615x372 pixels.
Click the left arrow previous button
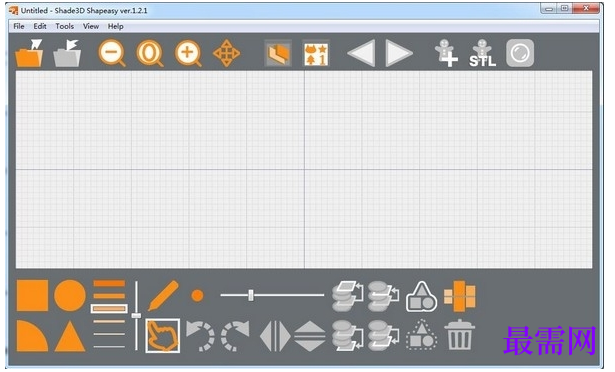tap(361, 53)
